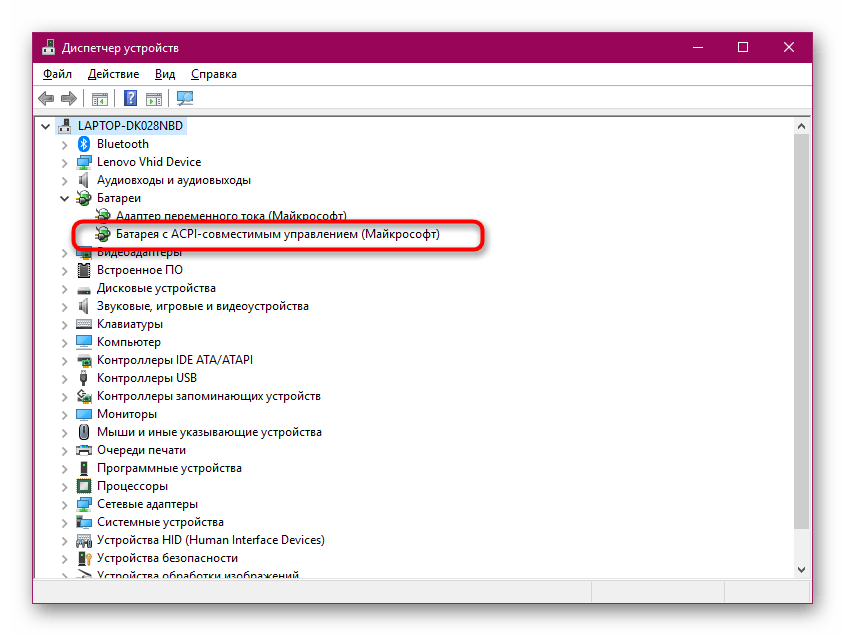This screenshot has height=636, width=845.
Task: Expand the Сетевые адаптеры category
Action: 65,504
